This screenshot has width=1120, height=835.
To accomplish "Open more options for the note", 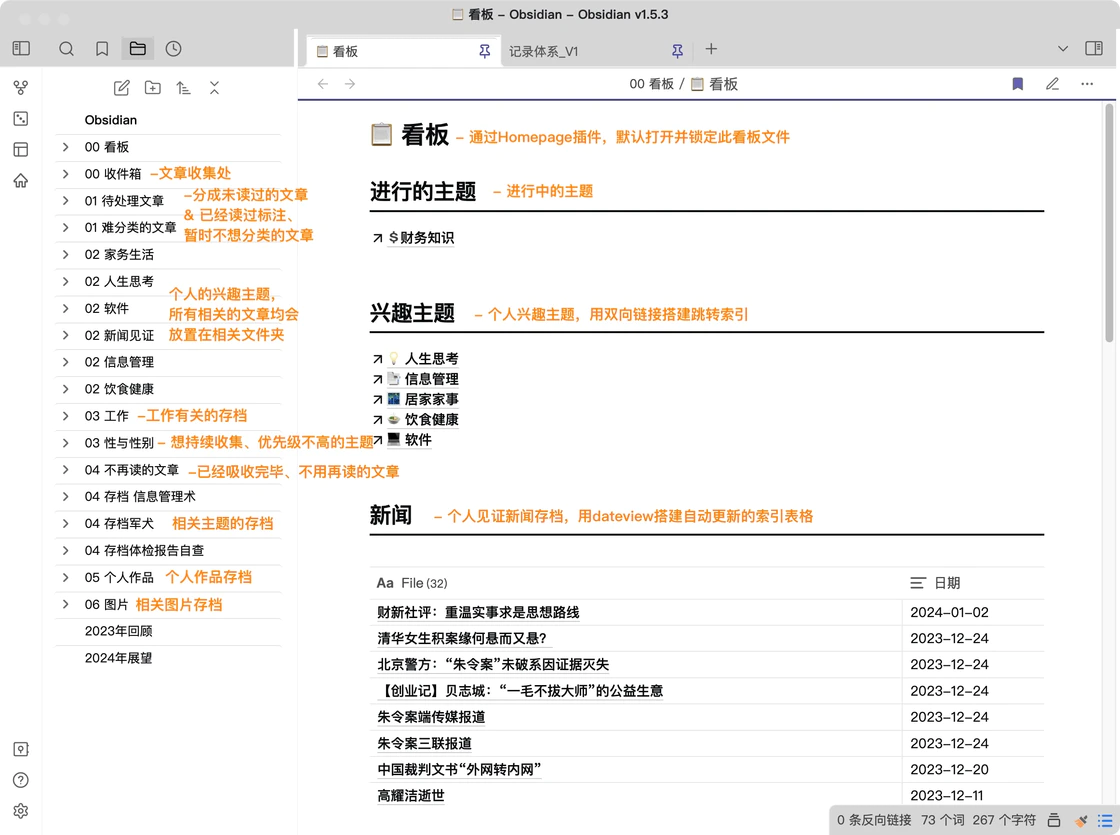I will (1087, 84).
